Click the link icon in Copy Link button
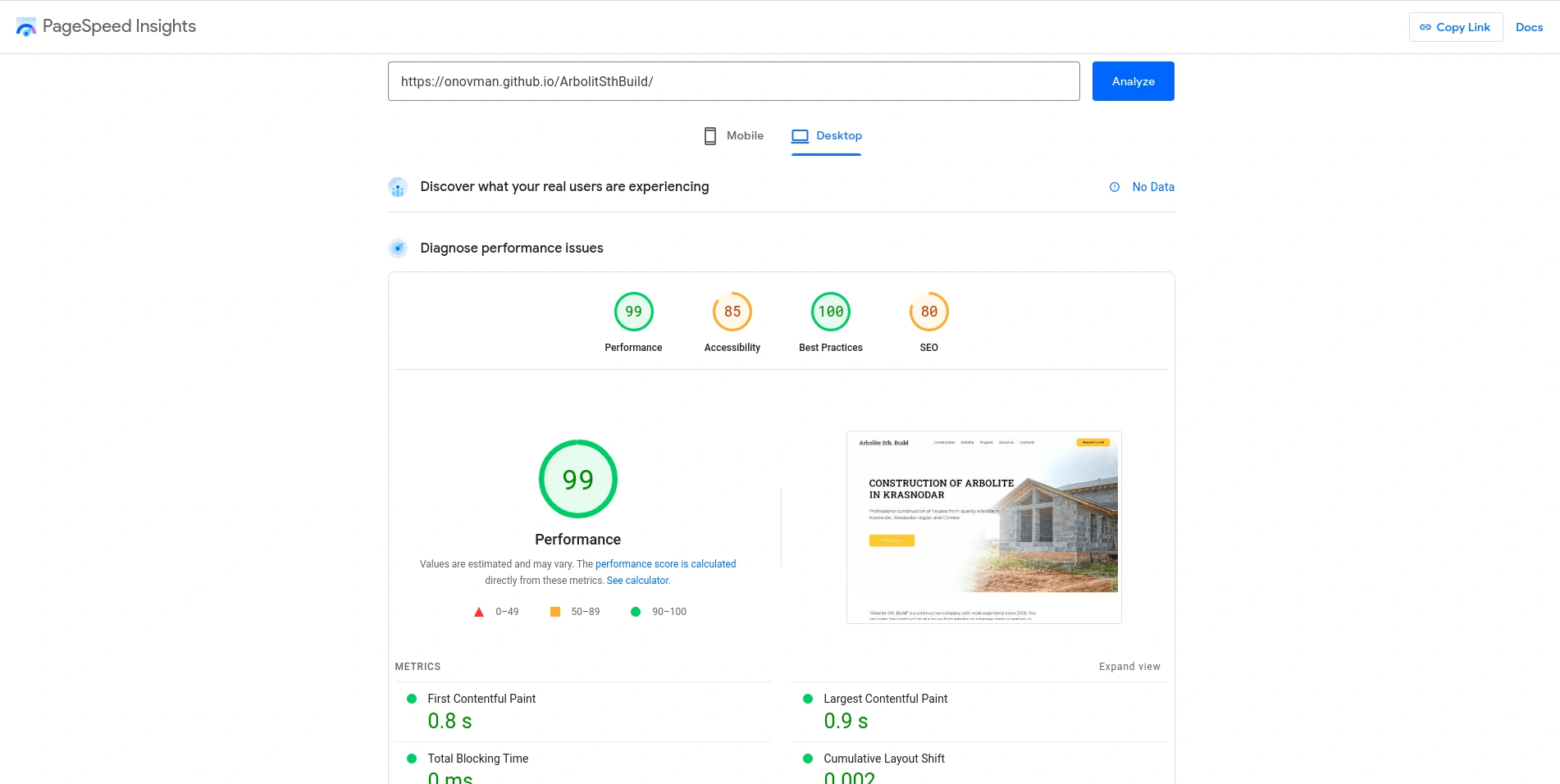Image resolution: width=1560 pixels, height=784 pixels. (1425, 27)
